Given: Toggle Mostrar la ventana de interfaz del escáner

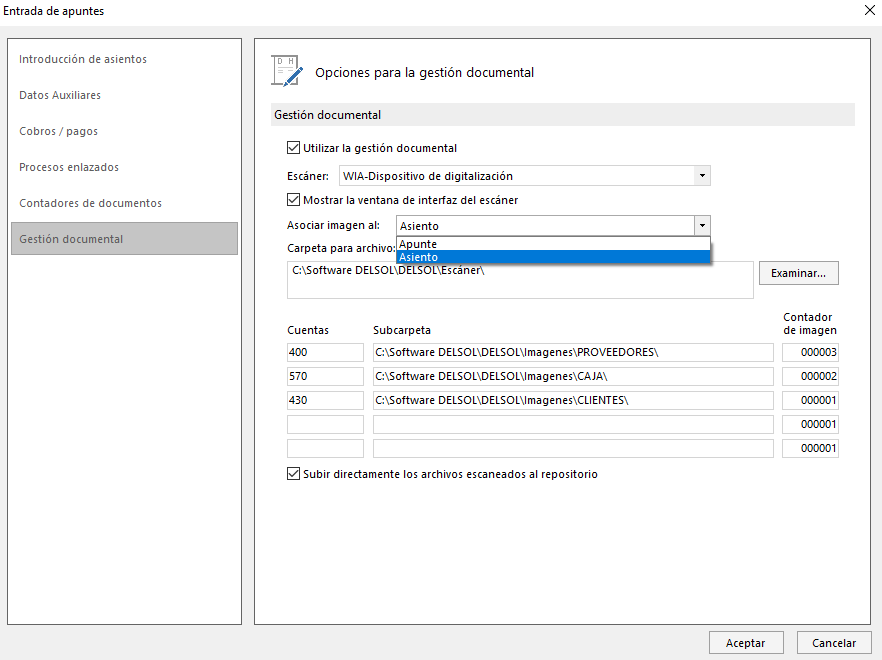Looking at the screenshot, I should (x=293, y=200).
